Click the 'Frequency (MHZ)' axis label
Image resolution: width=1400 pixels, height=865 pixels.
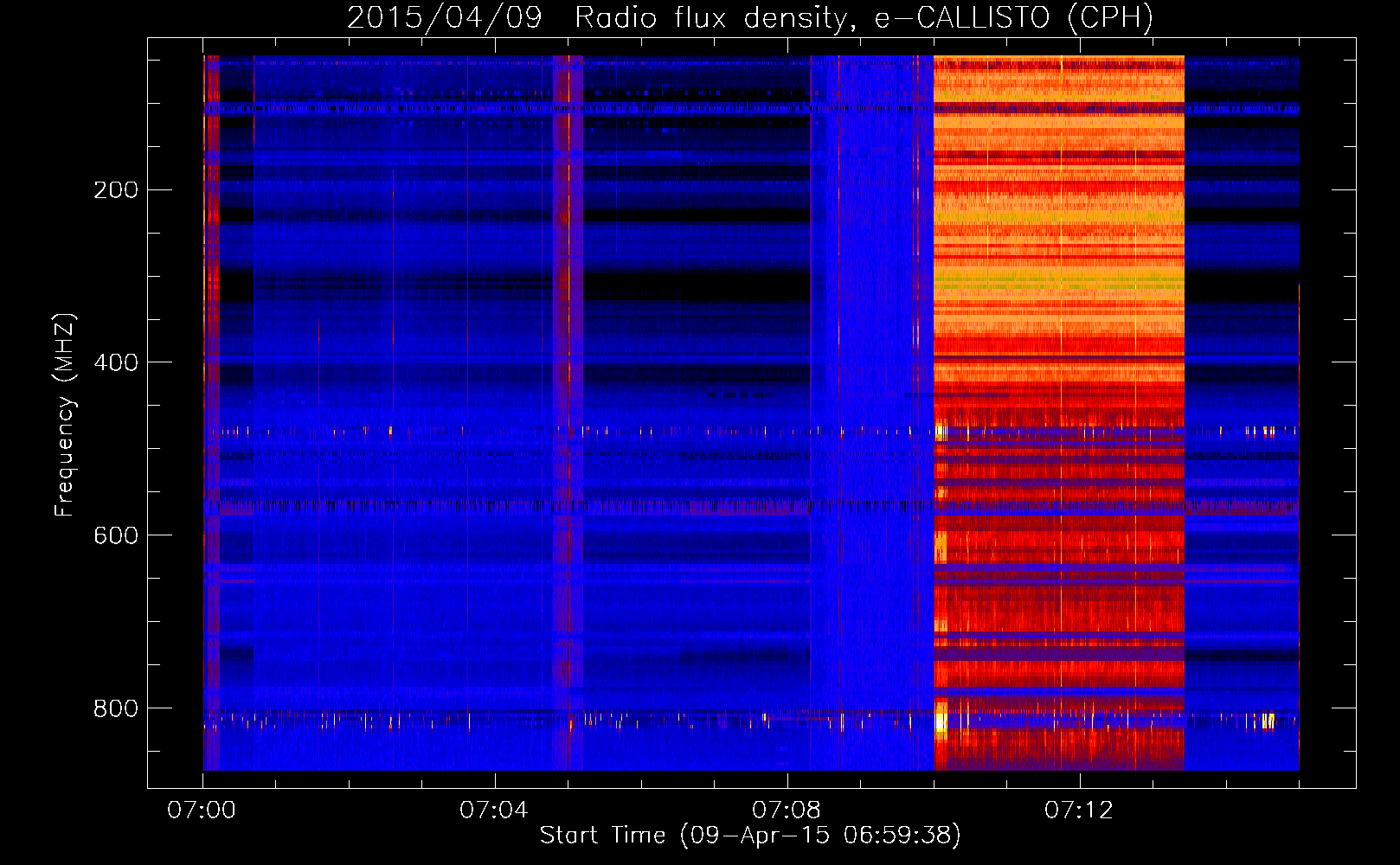[x=65, y=415]
